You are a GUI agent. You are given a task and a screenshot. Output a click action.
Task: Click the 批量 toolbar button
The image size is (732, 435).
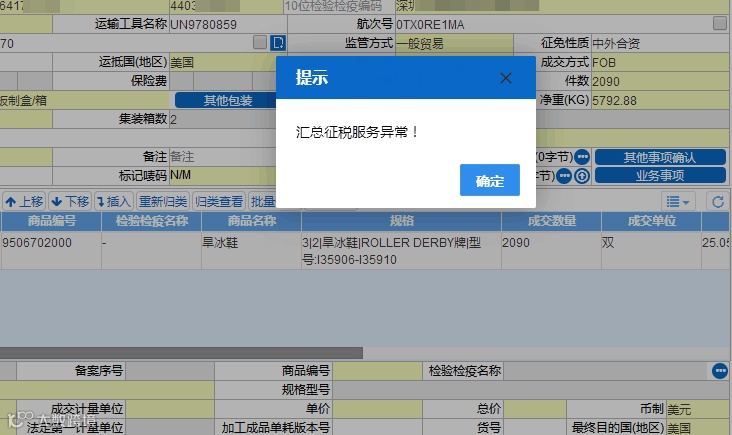point(262,202)
